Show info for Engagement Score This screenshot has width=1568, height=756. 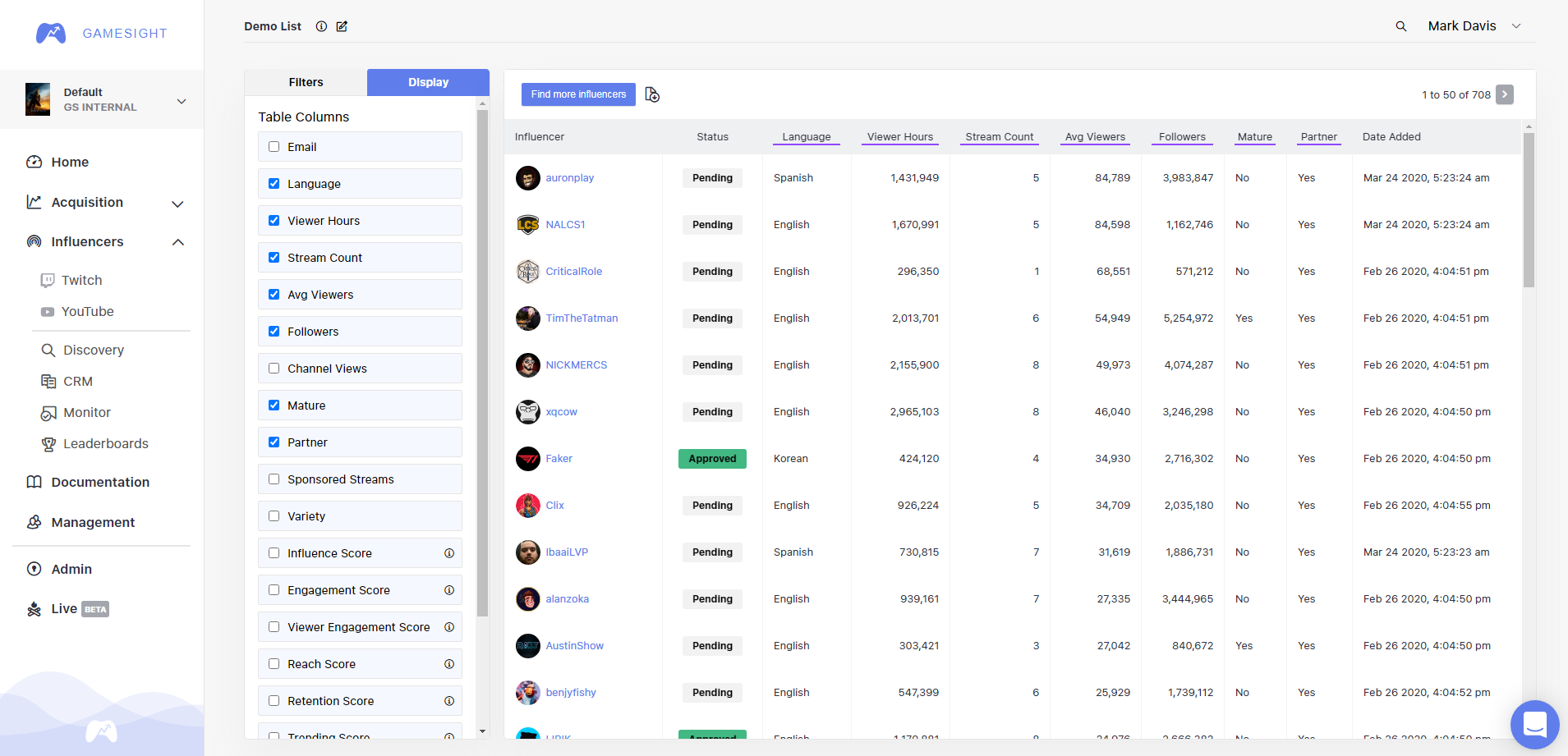click(449, 590)
